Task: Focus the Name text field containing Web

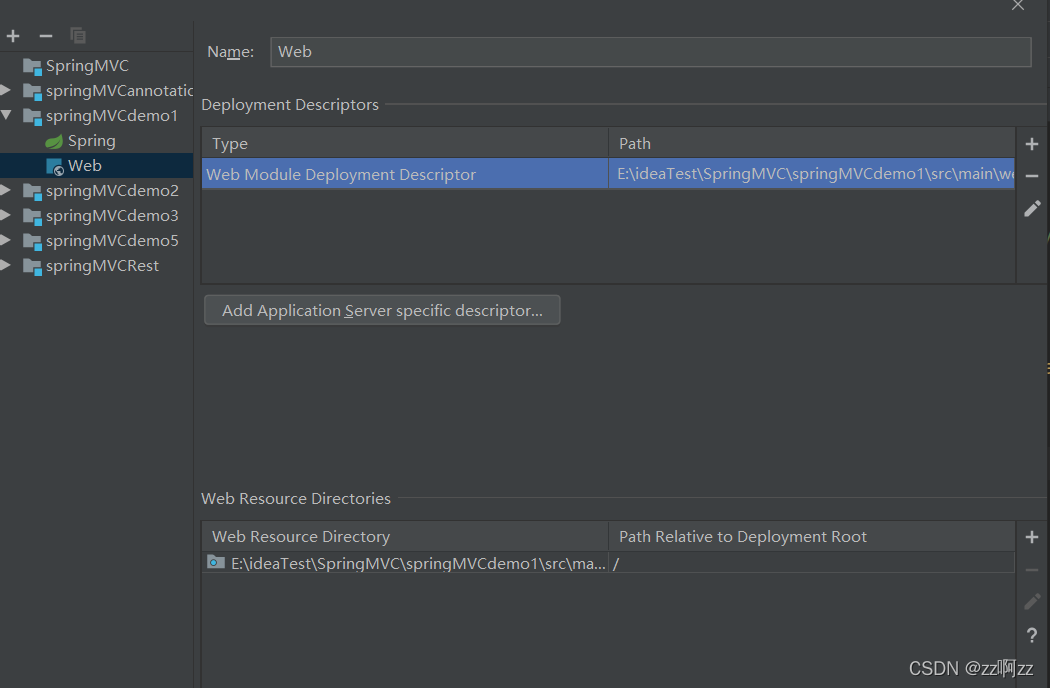Action: pos(650,52)
